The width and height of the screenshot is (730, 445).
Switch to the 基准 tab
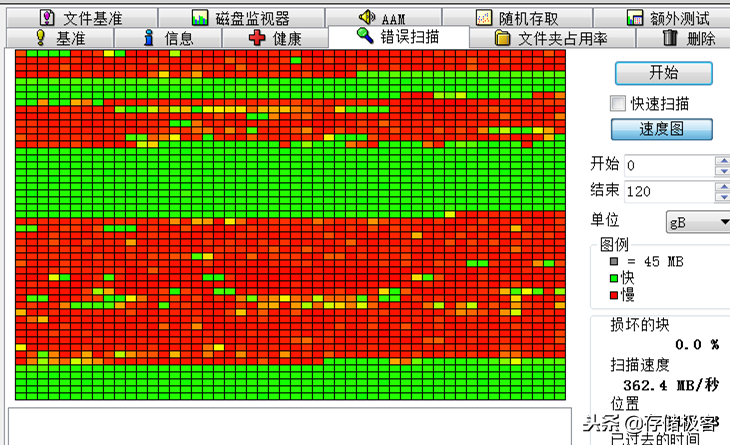60,38
